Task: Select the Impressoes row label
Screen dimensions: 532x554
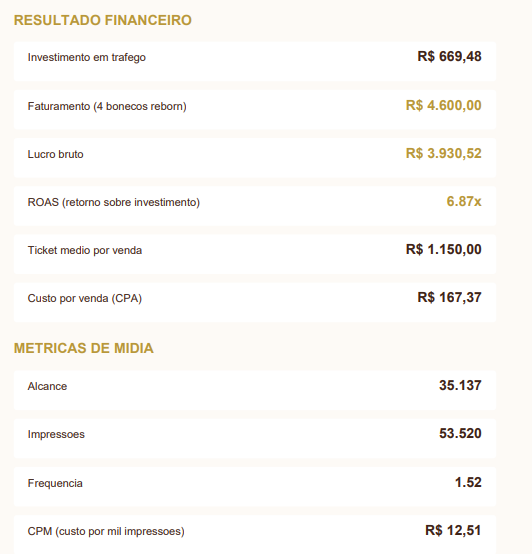Action: [56, 434]
